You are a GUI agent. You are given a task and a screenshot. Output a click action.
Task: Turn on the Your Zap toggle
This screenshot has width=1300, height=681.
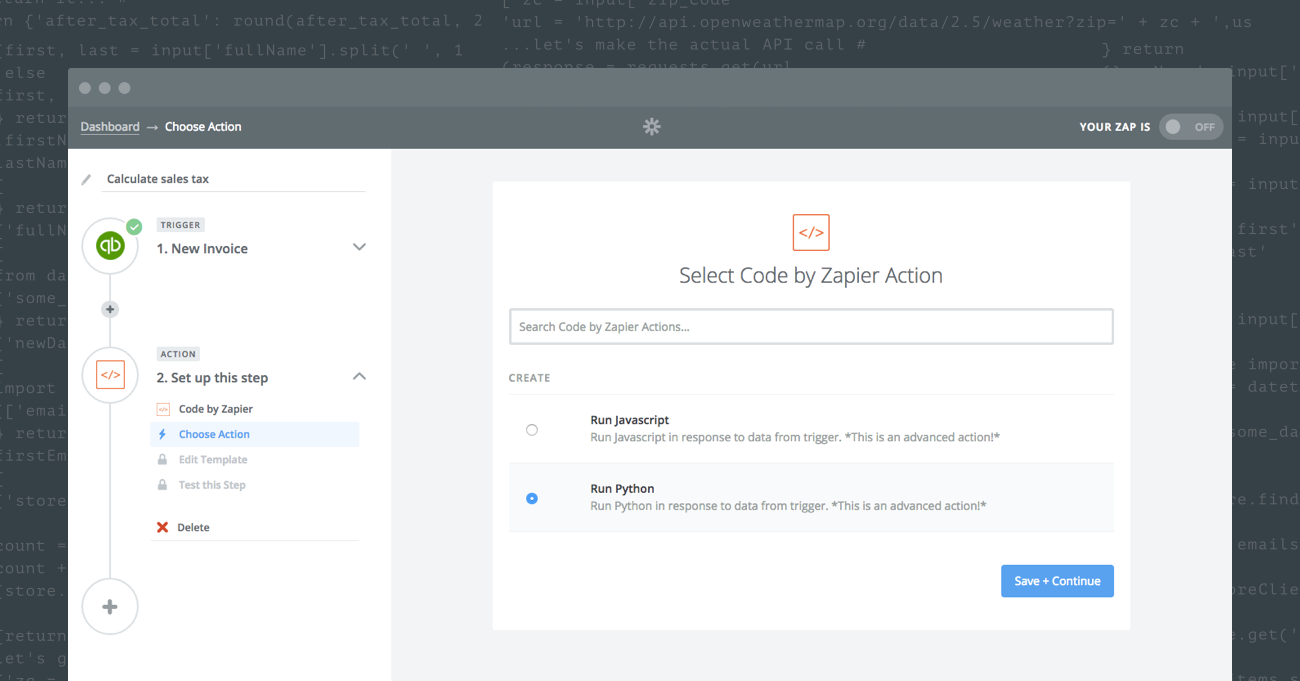pos(1190,127)
